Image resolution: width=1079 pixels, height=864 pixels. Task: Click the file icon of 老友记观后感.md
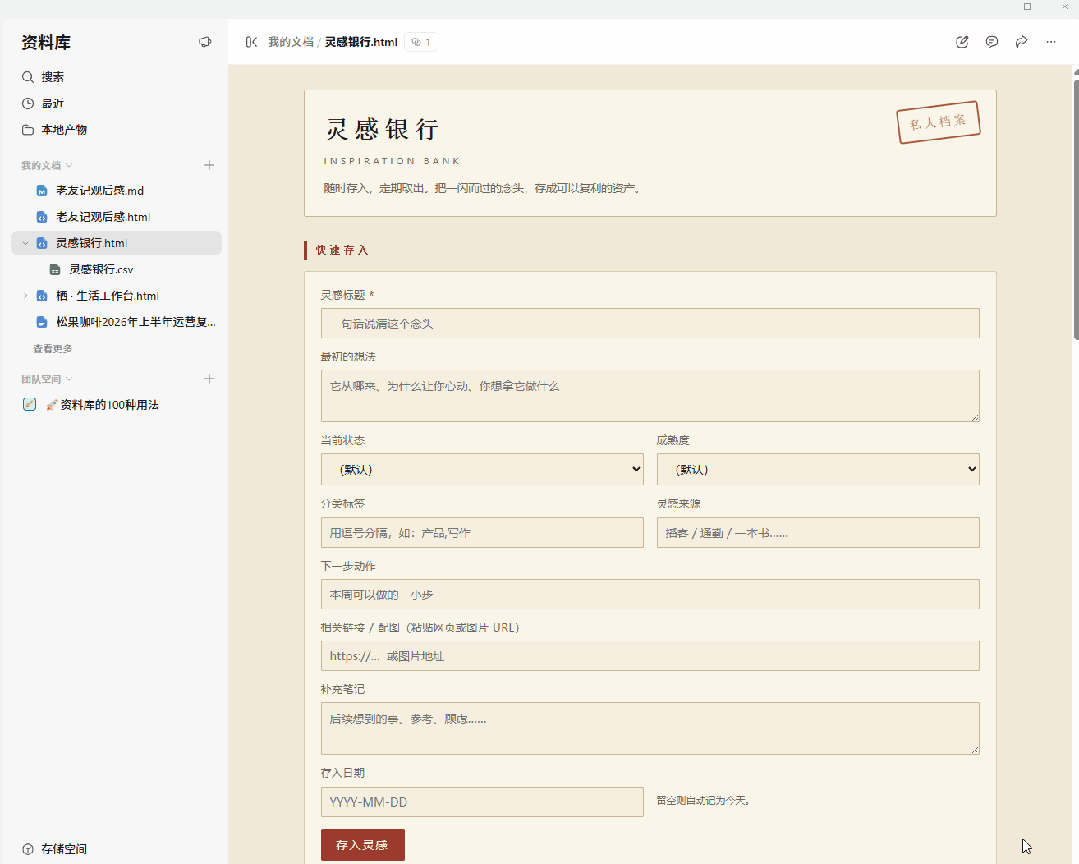[42, 191]
